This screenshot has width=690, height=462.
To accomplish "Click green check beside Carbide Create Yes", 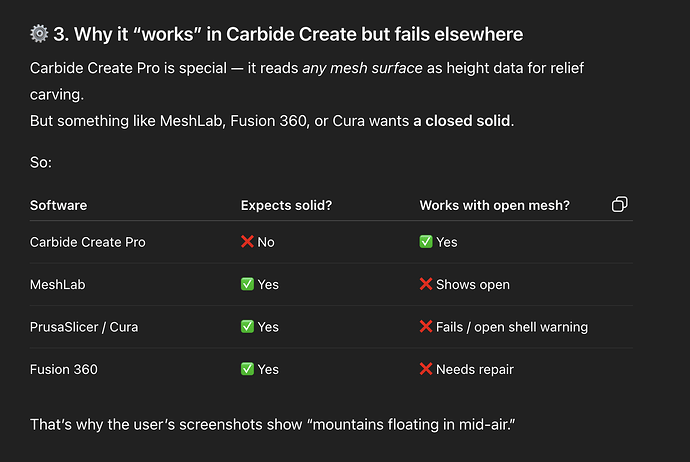I will coord(426,242).
